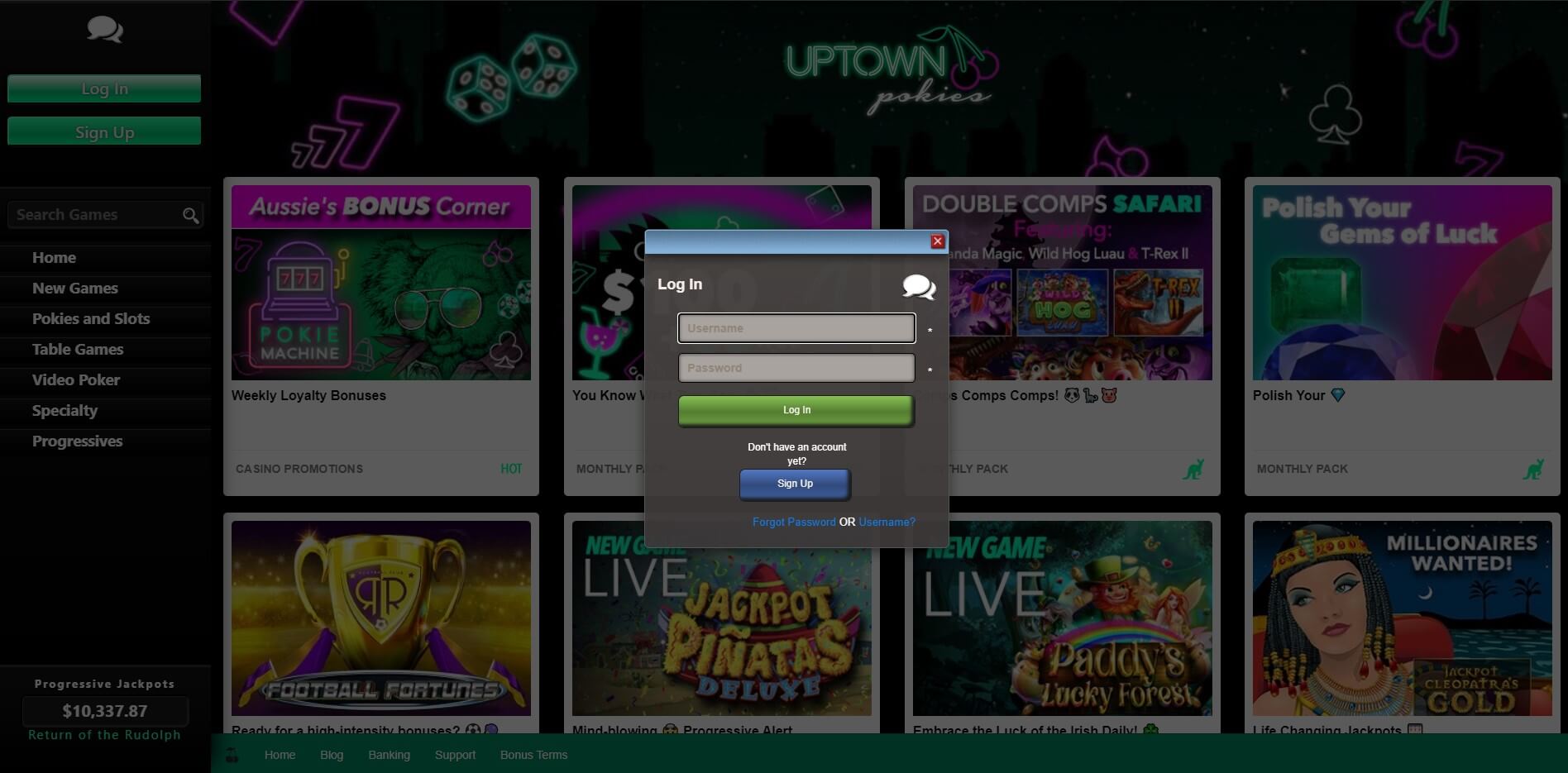Image resolution: width=1568 pixels, height=773 pixels.
Task: Click Return of the Rudolph jackpot text
Action: [104, 735]
